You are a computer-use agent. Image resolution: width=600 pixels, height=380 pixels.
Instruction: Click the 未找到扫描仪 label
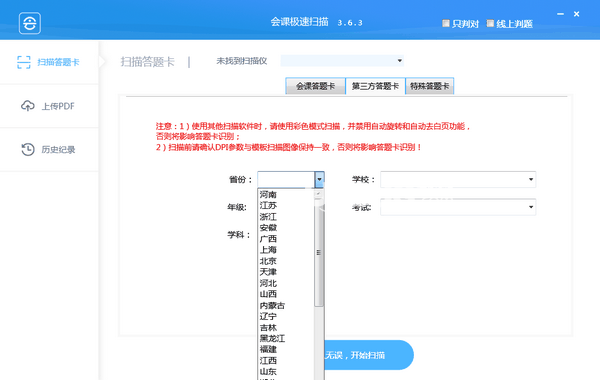[x=241, y=61]
